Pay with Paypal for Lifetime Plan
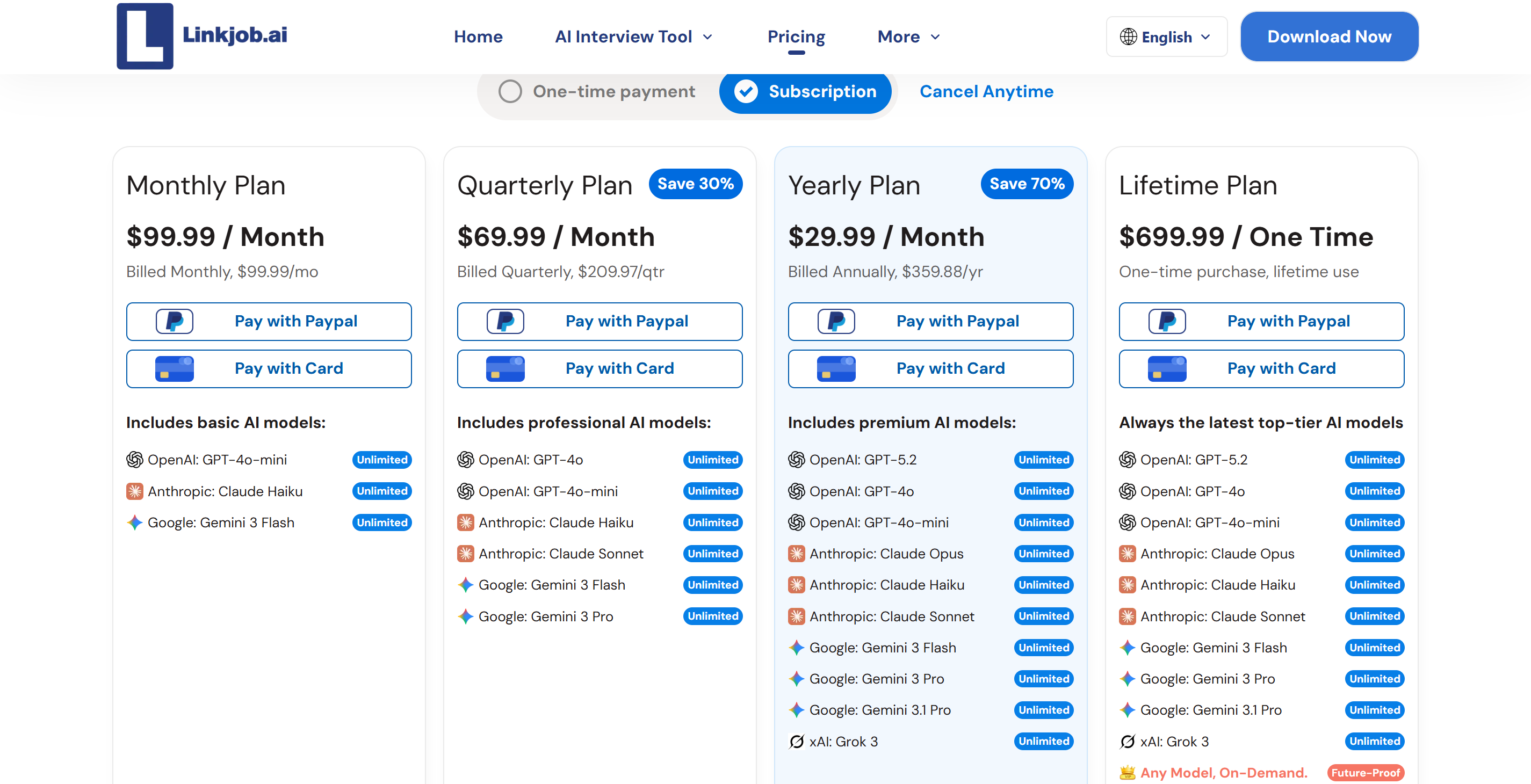The width and height of the screenshot is (1531, 784). (x=1262, y=321)
